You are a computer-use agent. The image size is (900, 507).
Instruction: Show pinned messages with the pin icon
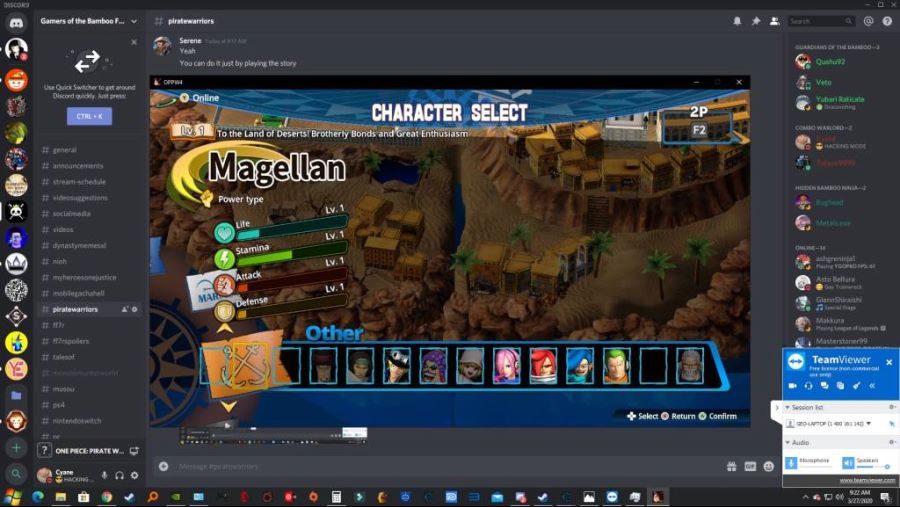pos(755,20)
